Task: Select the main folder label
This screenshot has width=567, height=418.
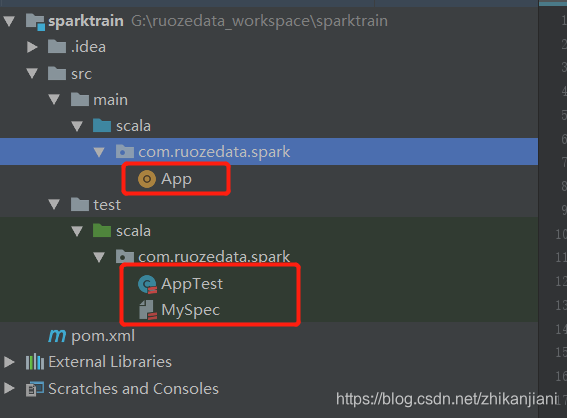Action: 111,100
